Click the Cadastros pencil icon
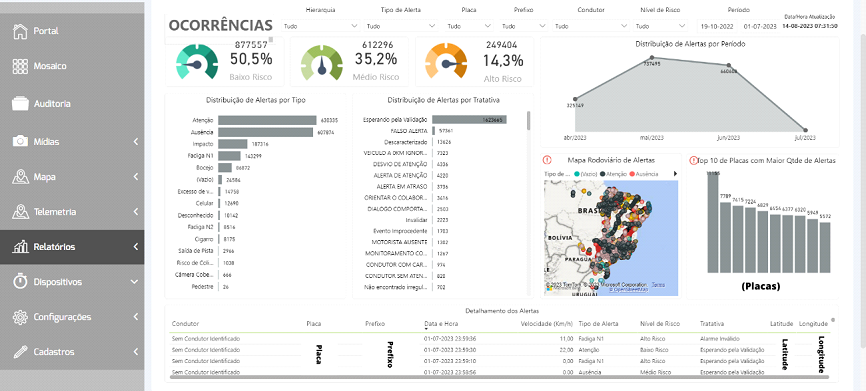 pyautogui.click(x=20, y=352)
